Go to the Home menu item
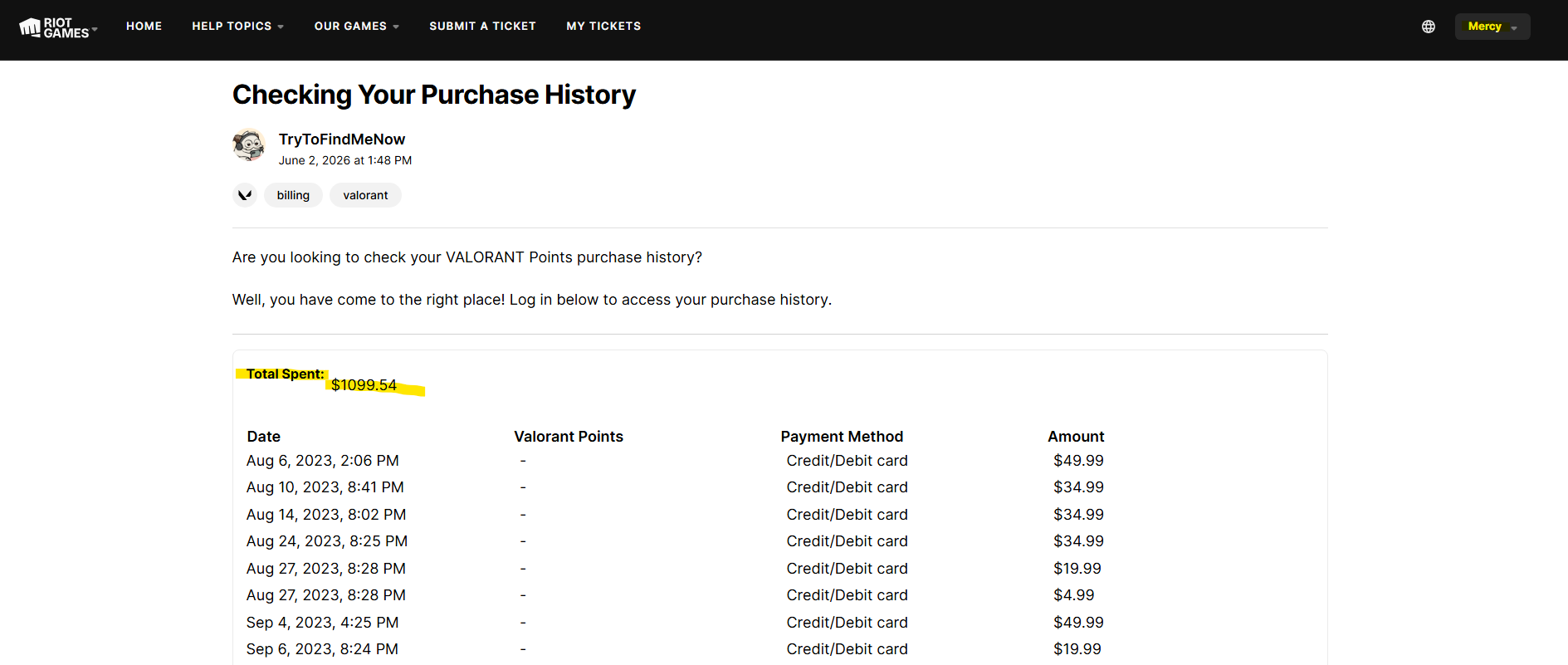Image resolution: width=1568 pixels, height=665 pixels. click(144, 27)
